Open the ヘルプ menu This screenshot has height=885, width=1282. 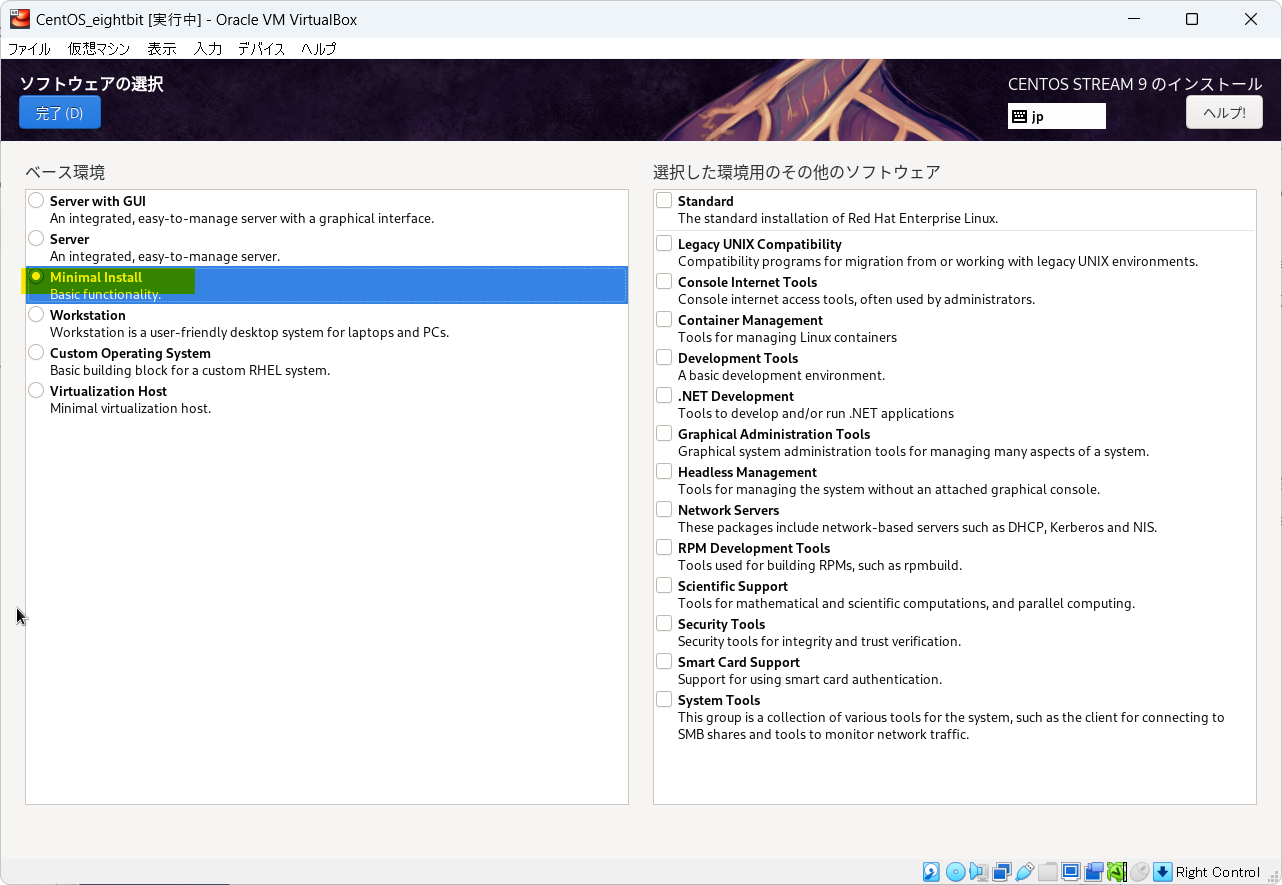[x=319, y=48]
